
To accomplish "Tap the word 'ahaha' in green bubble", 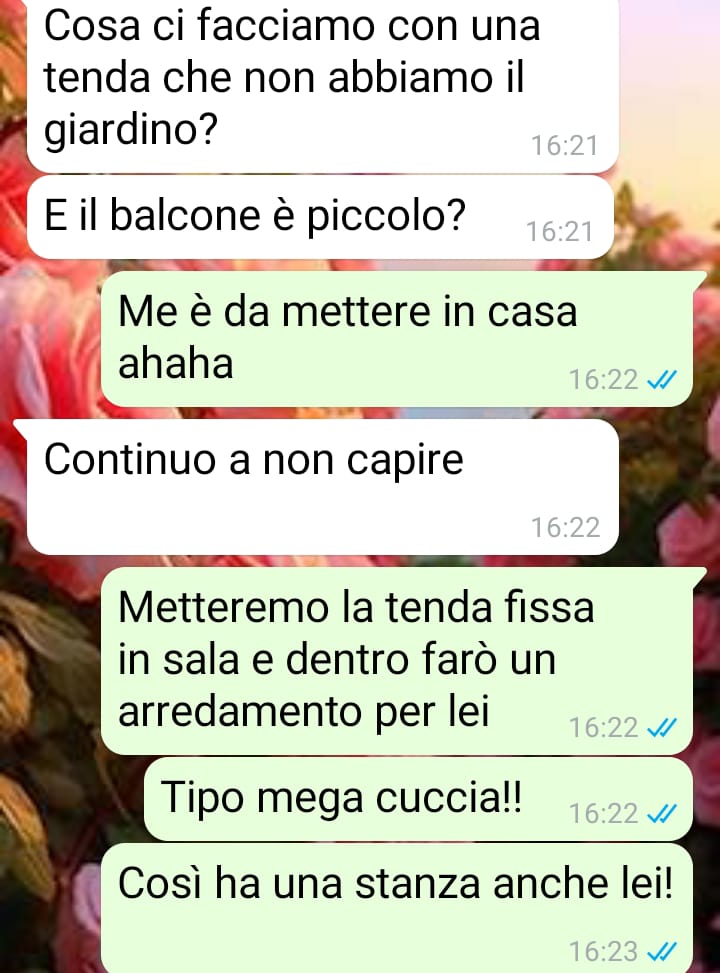I will tap(176, 363).
